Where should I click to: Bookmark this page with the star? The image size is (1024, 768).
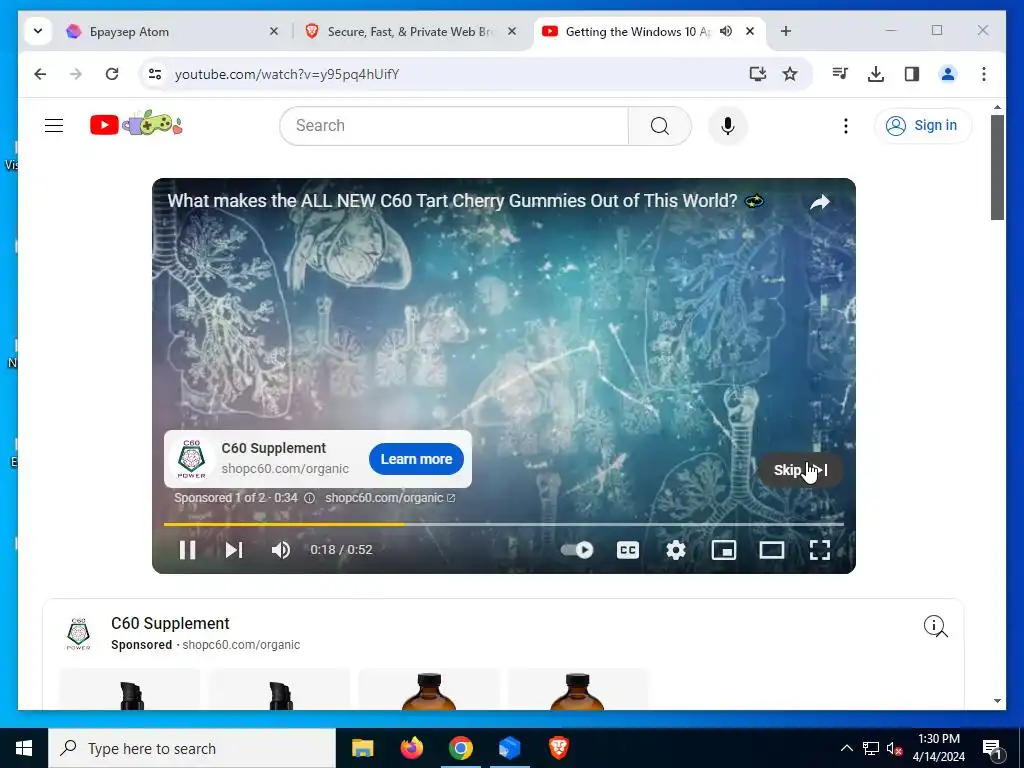click(x=790, y=74)
